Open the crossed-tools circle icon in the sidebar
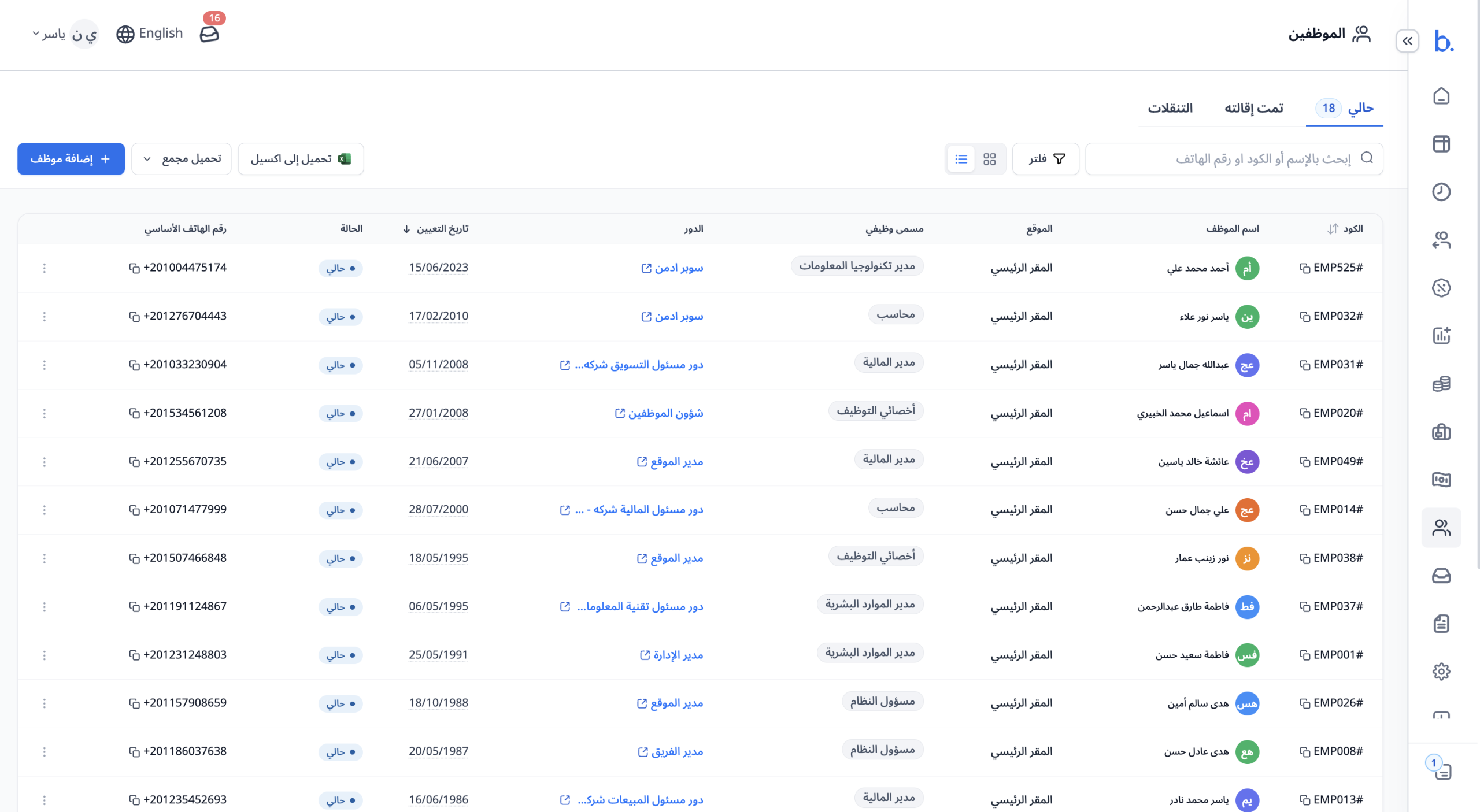1480x812 pixels. coord(1441,288)
